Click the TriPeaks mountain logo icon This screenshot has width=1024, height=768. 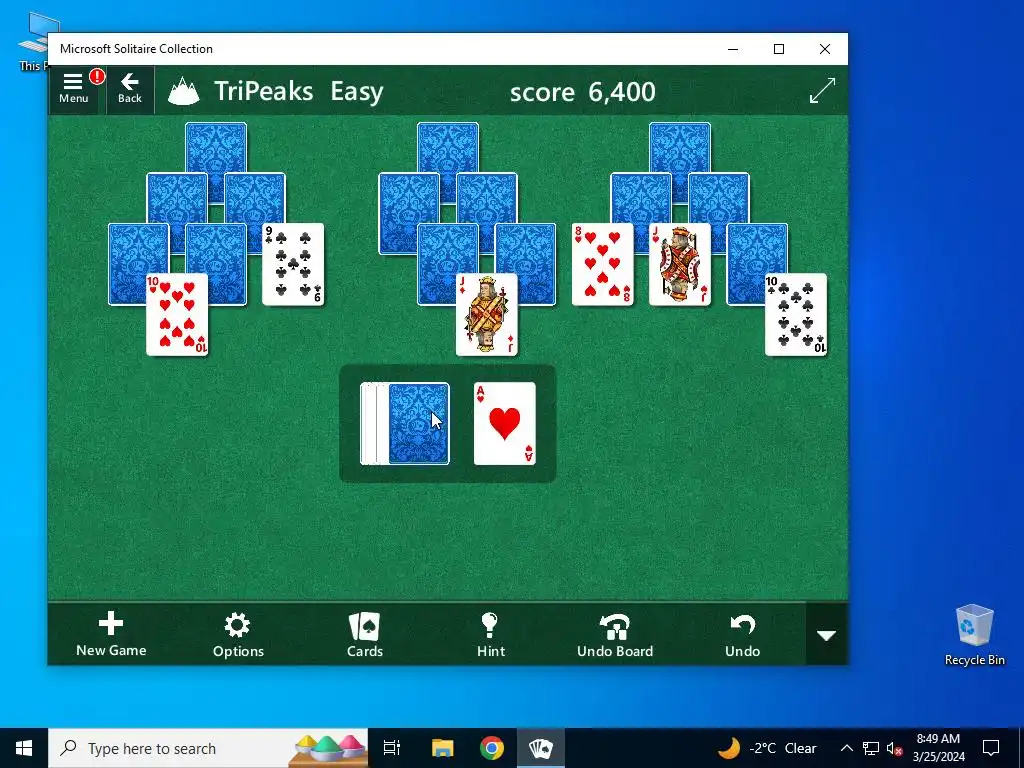(184, 91)
